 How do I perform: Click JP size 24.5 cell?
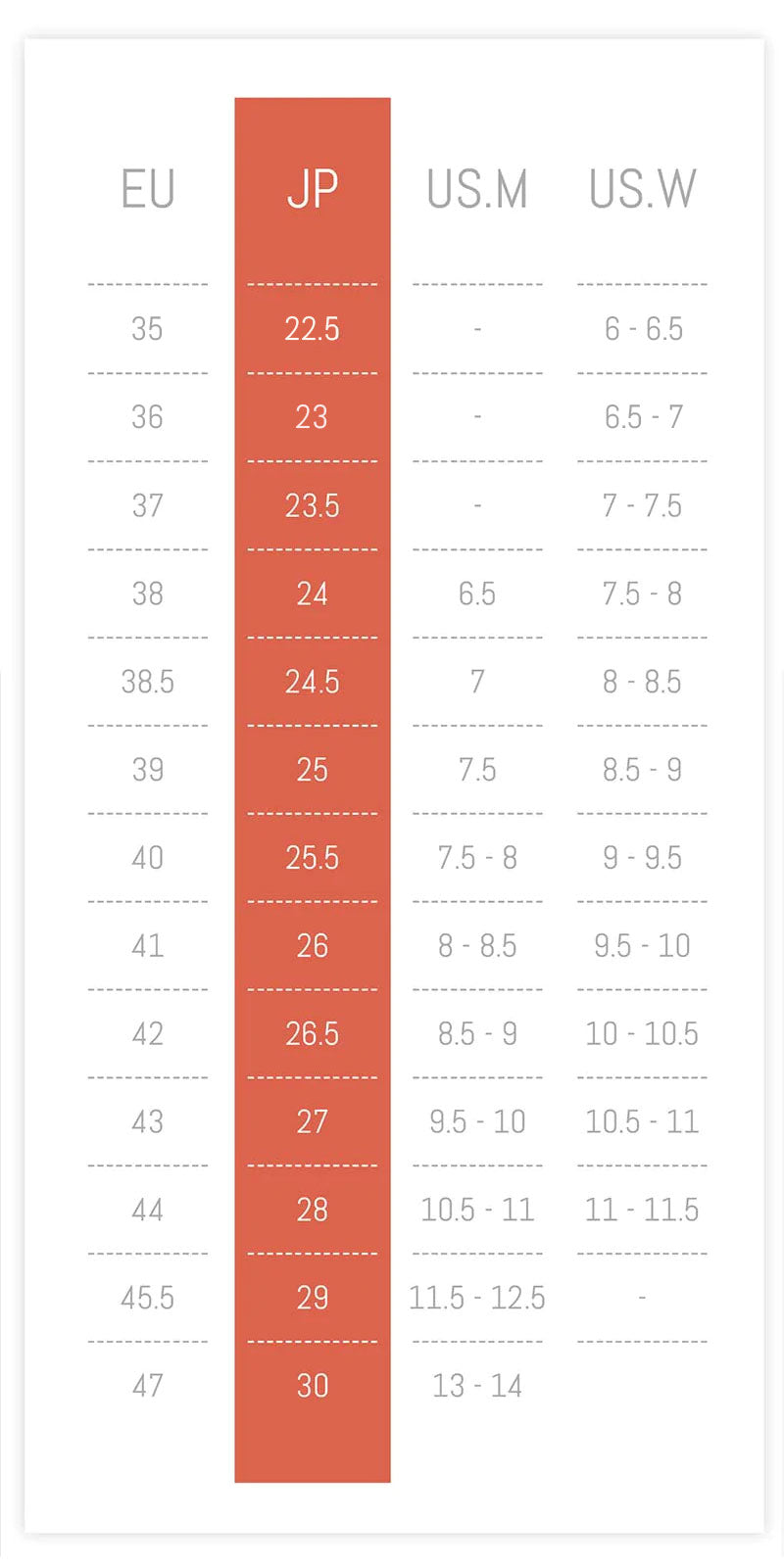click(x=313, y=682)
